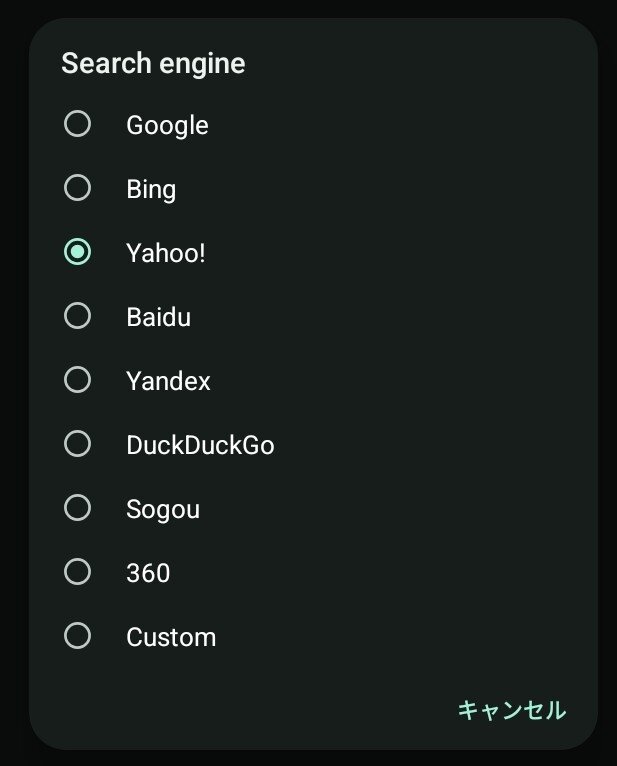Click the Sogou text label
This screenshot has width=617, height=766.
point(163,509)
